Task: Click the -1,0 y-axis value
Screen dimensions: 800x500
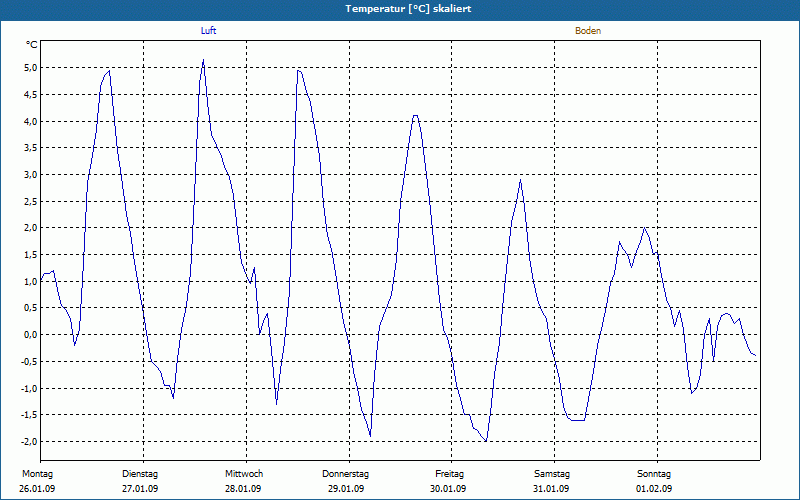Action: coord(29,388)
